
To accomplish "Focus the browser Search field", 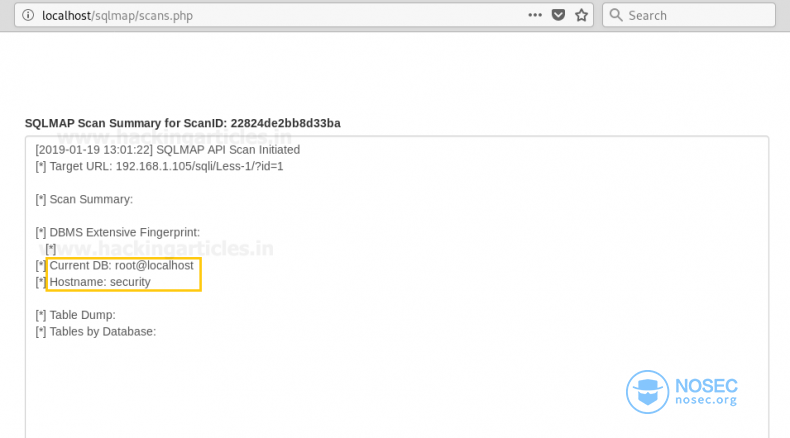I will coord(689,15).
